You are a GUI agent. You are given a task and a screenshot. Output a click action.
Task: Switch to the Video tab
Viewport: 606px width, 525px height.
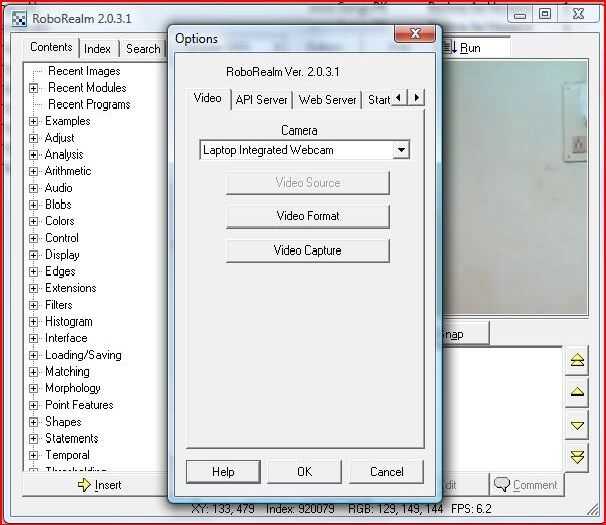208,98
